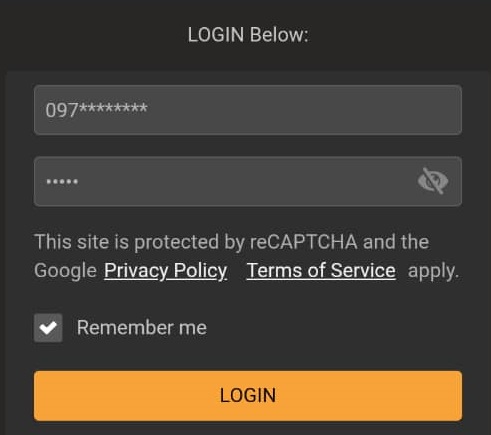The image size is (491, 435).
Task: Click the word apply after Terms of Service
Action: (433, 271)
